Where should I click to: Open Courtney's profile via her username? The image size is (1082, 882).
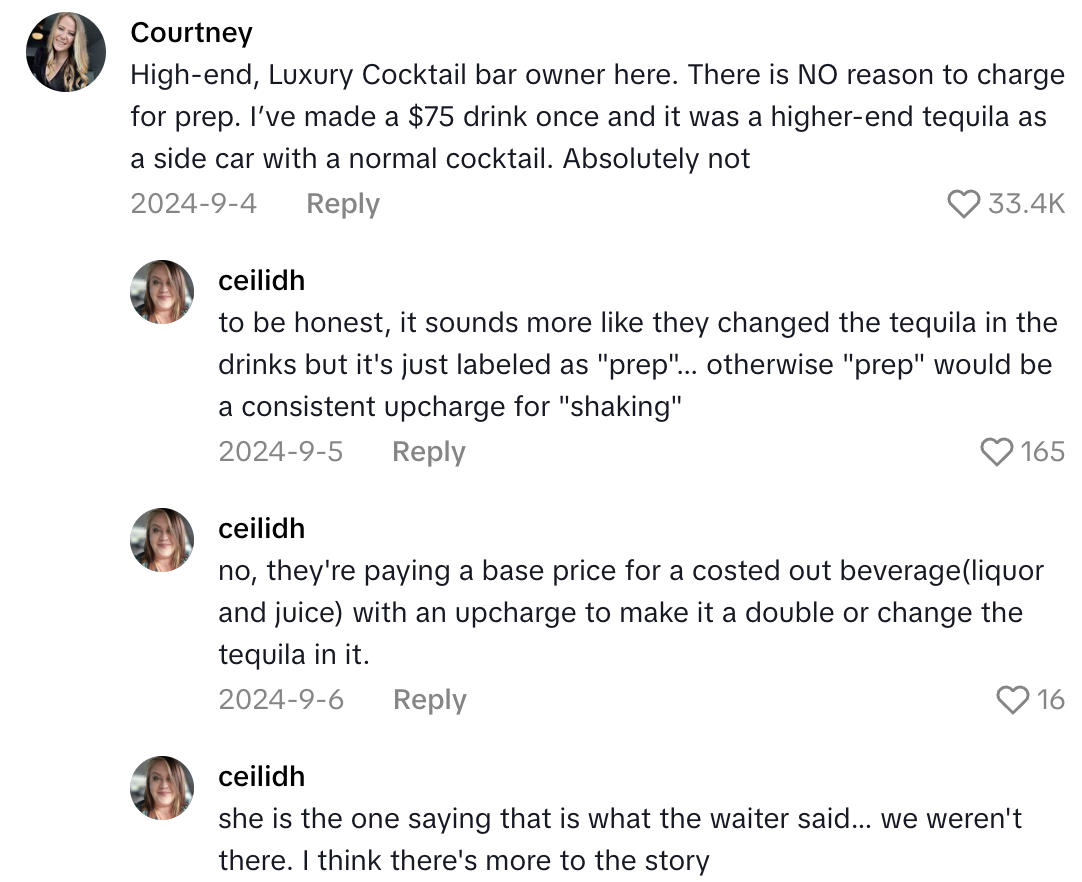pyautogui.click(x=191, y=32)
